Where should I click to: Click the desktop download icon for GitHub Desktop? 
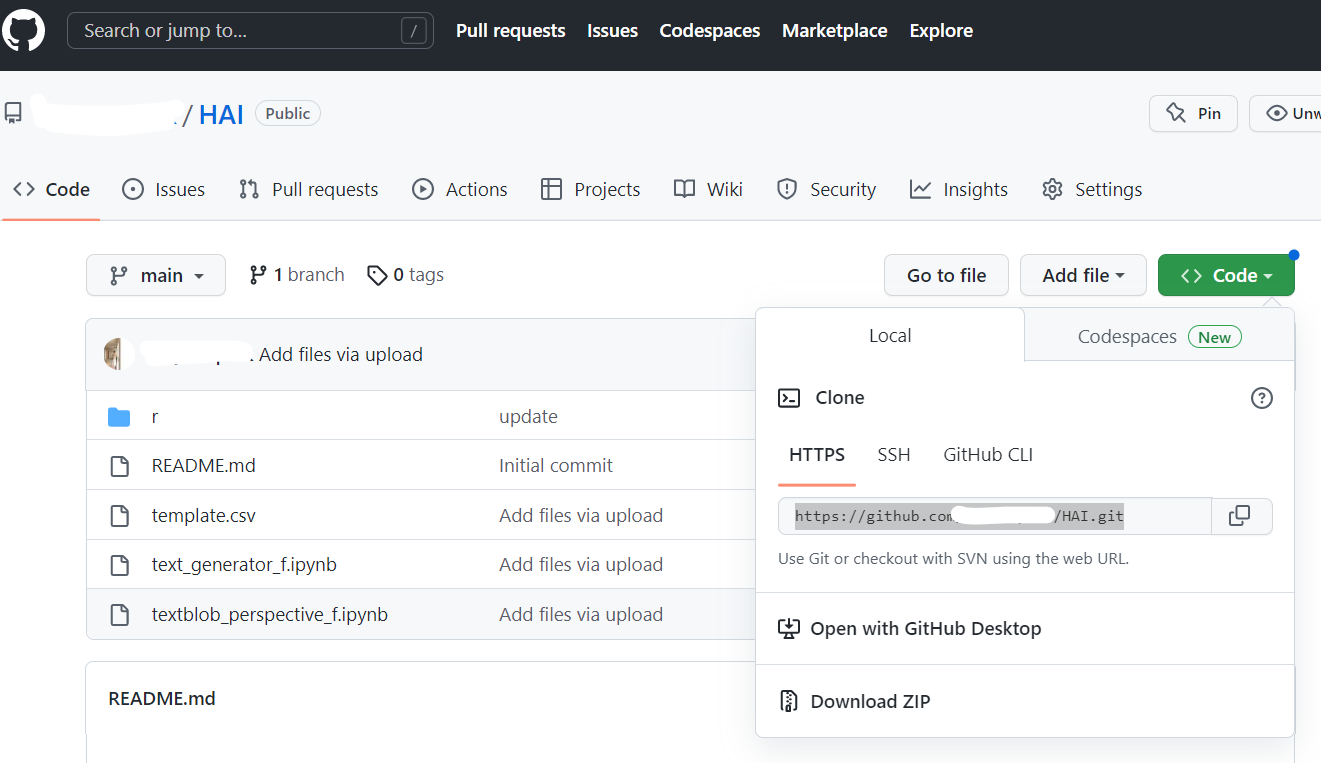coord(789,629)
